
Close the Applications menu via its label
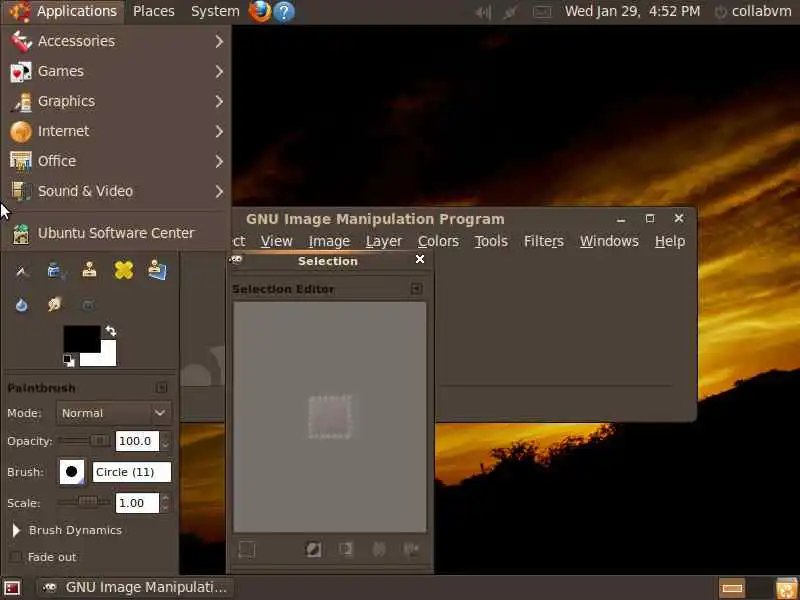click(x=77, y=11)
